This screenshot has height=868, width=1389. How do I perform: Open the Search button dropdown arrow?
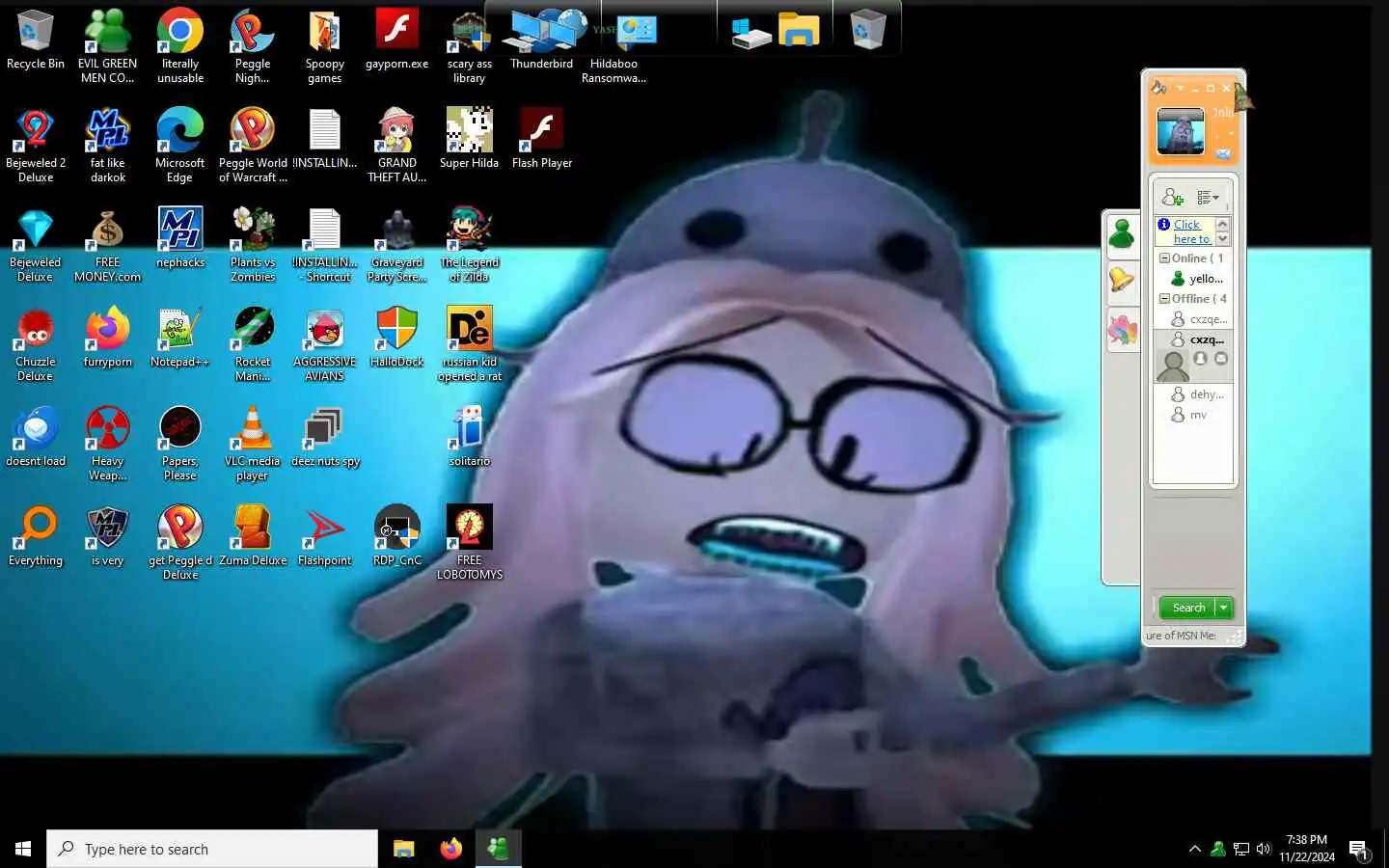[x=1223, y=608]
